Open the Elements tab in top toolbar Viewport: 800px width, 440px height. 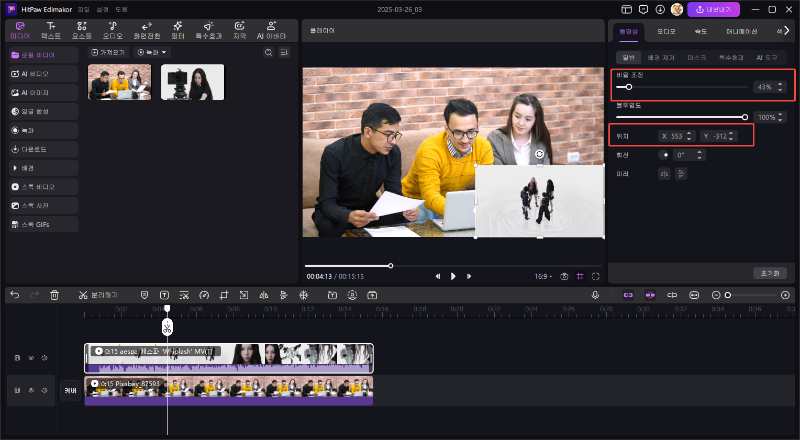(x=82, y=30)
